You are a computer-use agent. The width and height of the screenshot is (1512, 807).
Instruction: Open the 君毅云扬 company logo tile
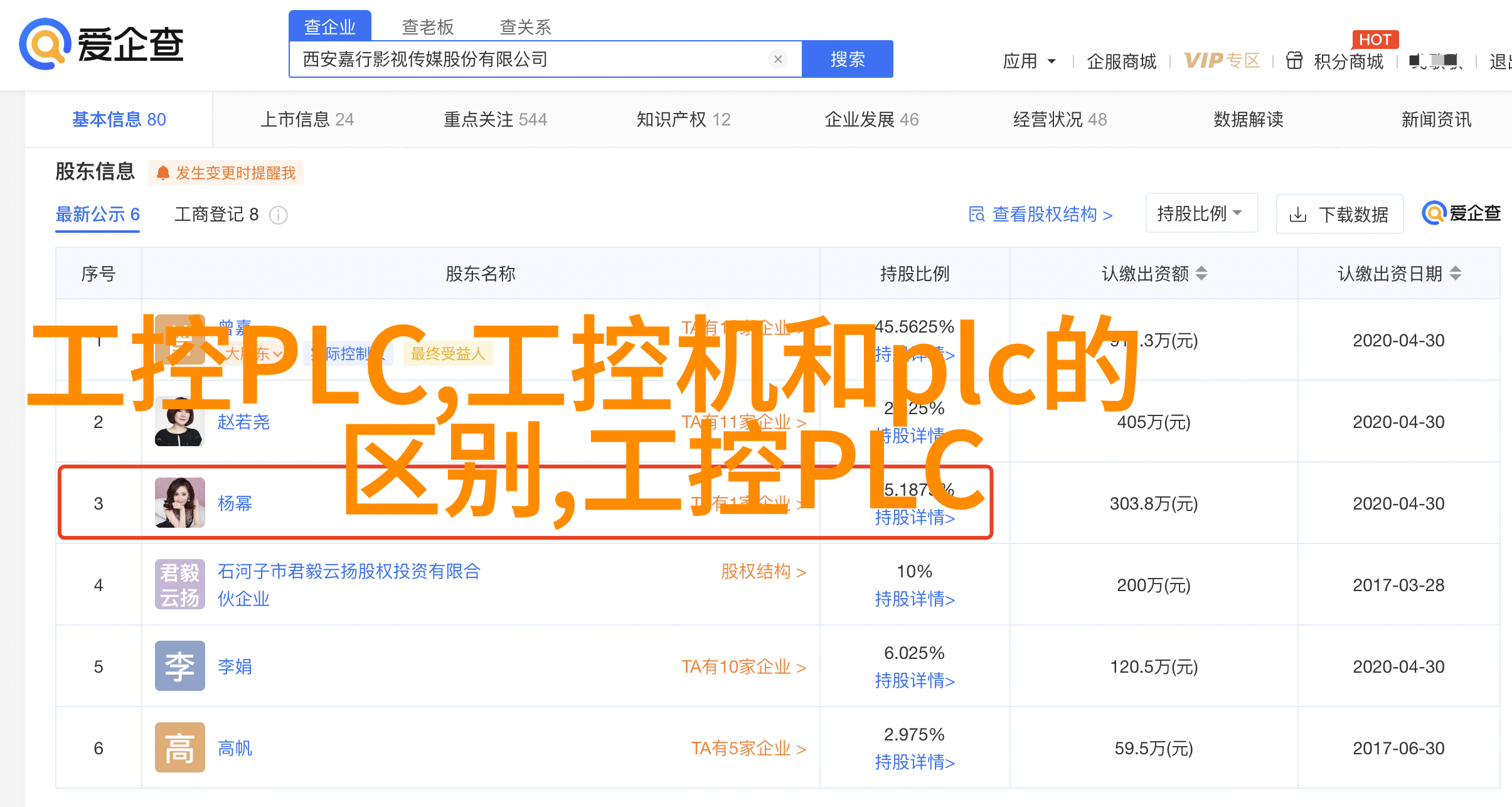coord(179,584)
